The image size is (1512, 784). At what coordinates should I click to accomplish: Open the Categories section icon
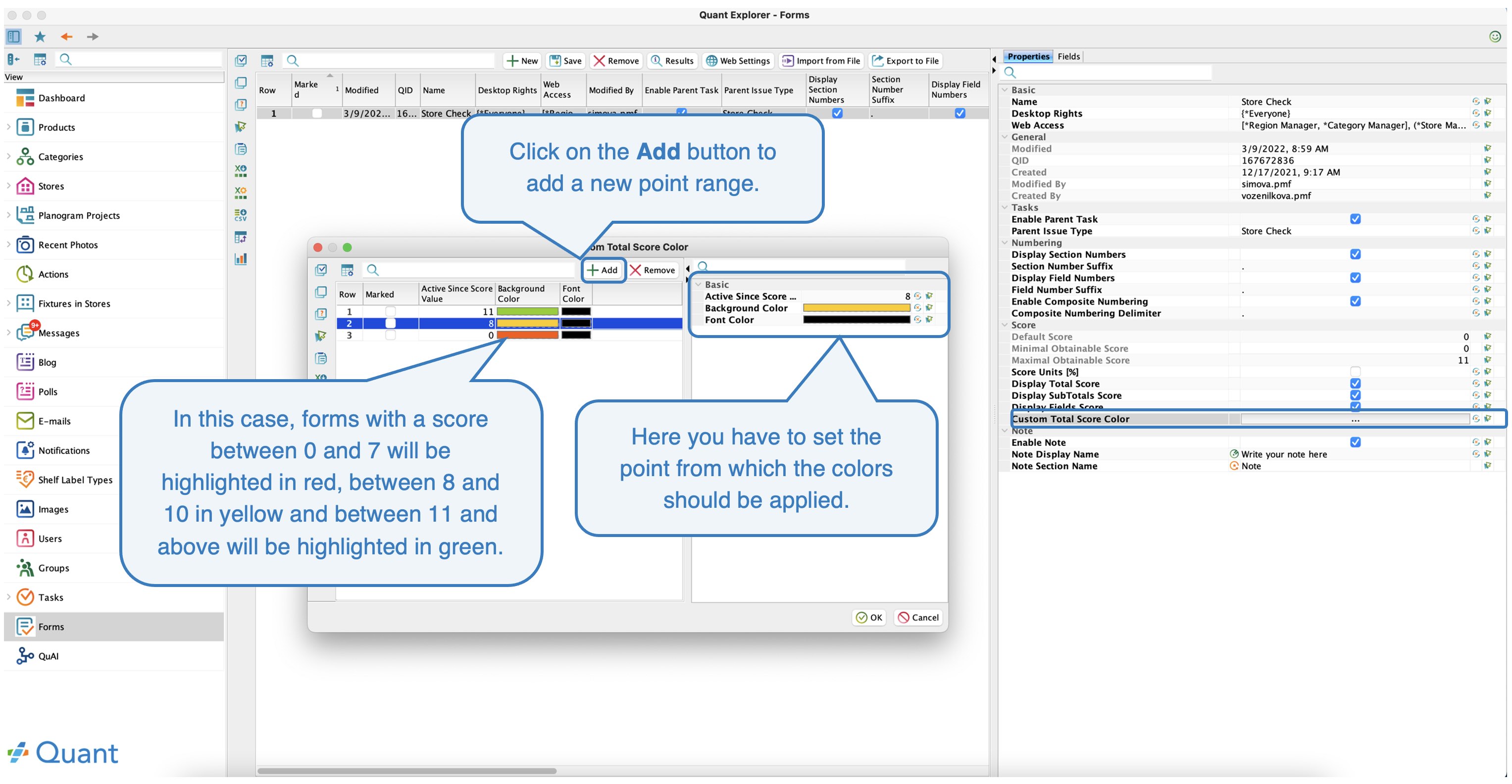tap(25, 157)
